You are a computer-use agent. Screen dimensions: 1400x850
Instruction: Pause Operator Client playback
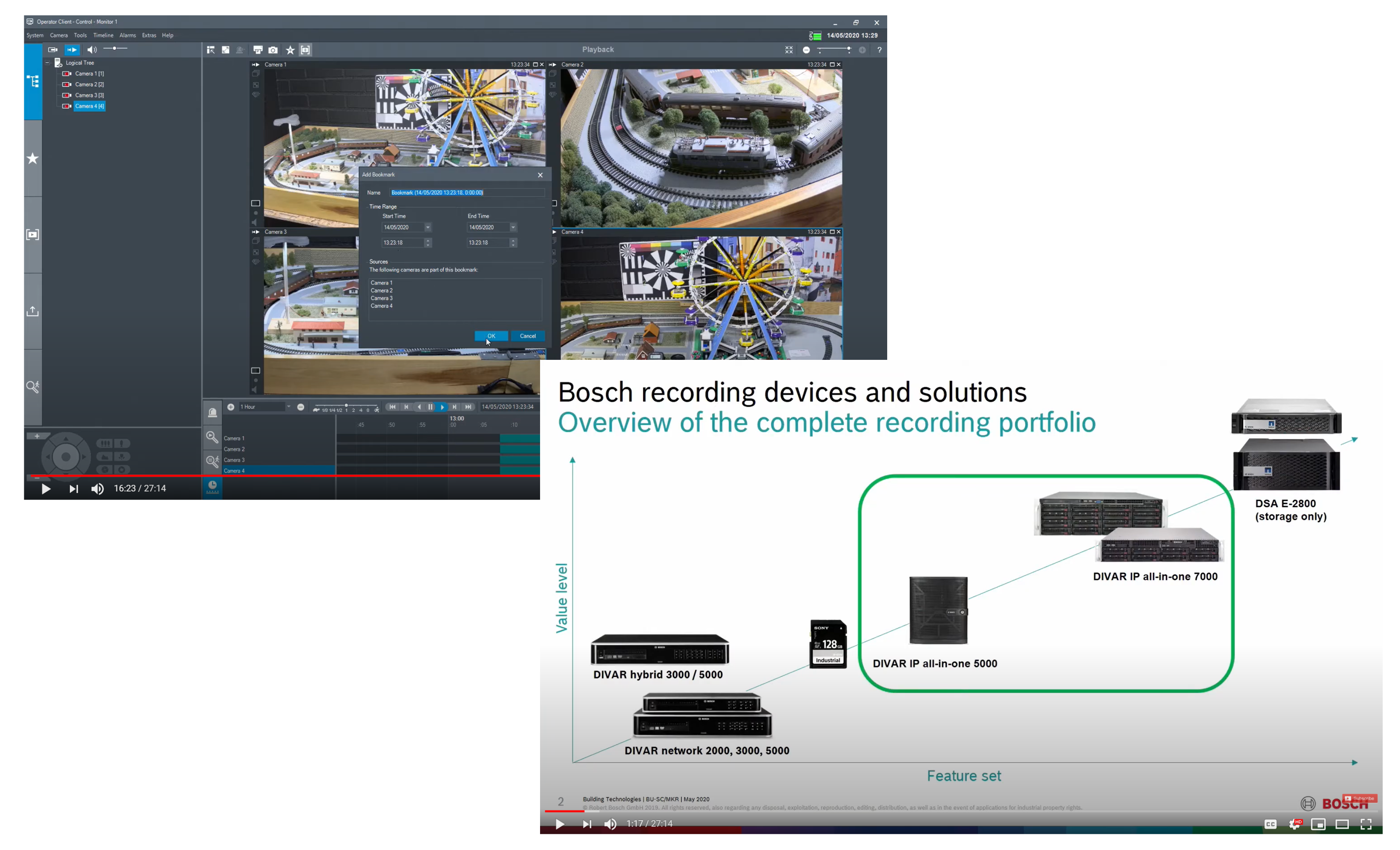[430, 407]
